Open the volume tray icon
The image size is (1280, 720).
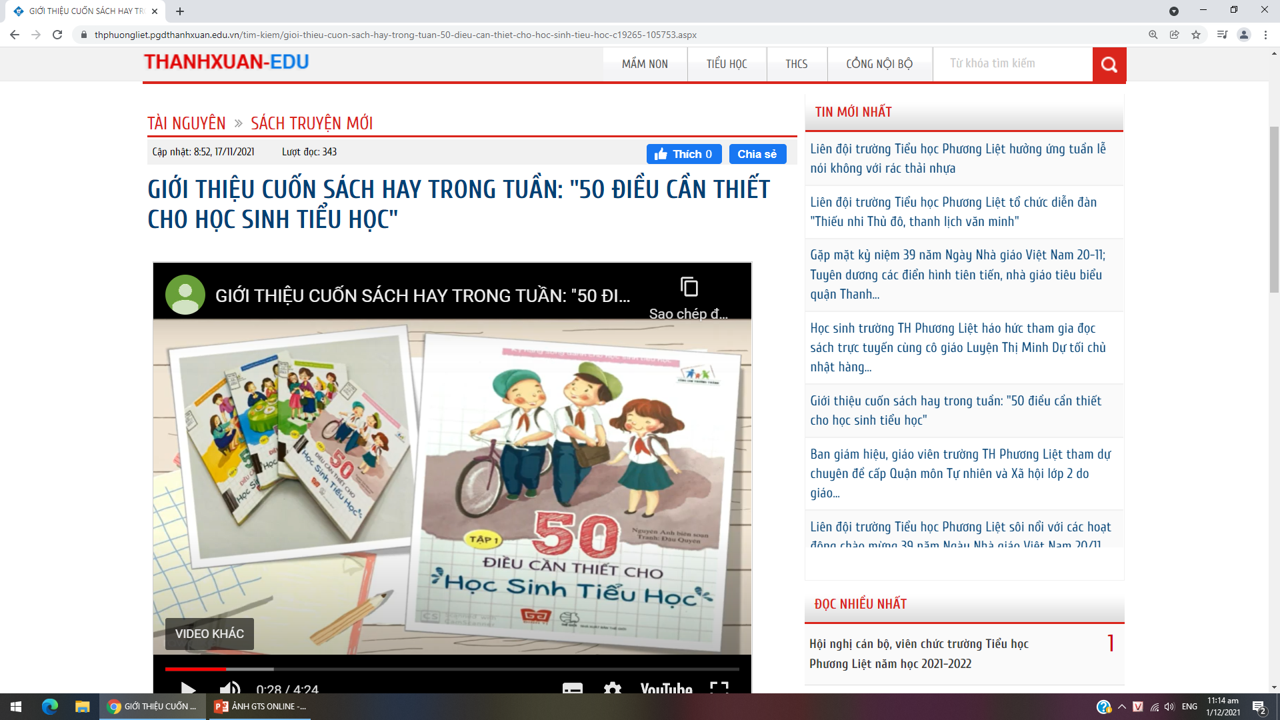coord(1170,707)
